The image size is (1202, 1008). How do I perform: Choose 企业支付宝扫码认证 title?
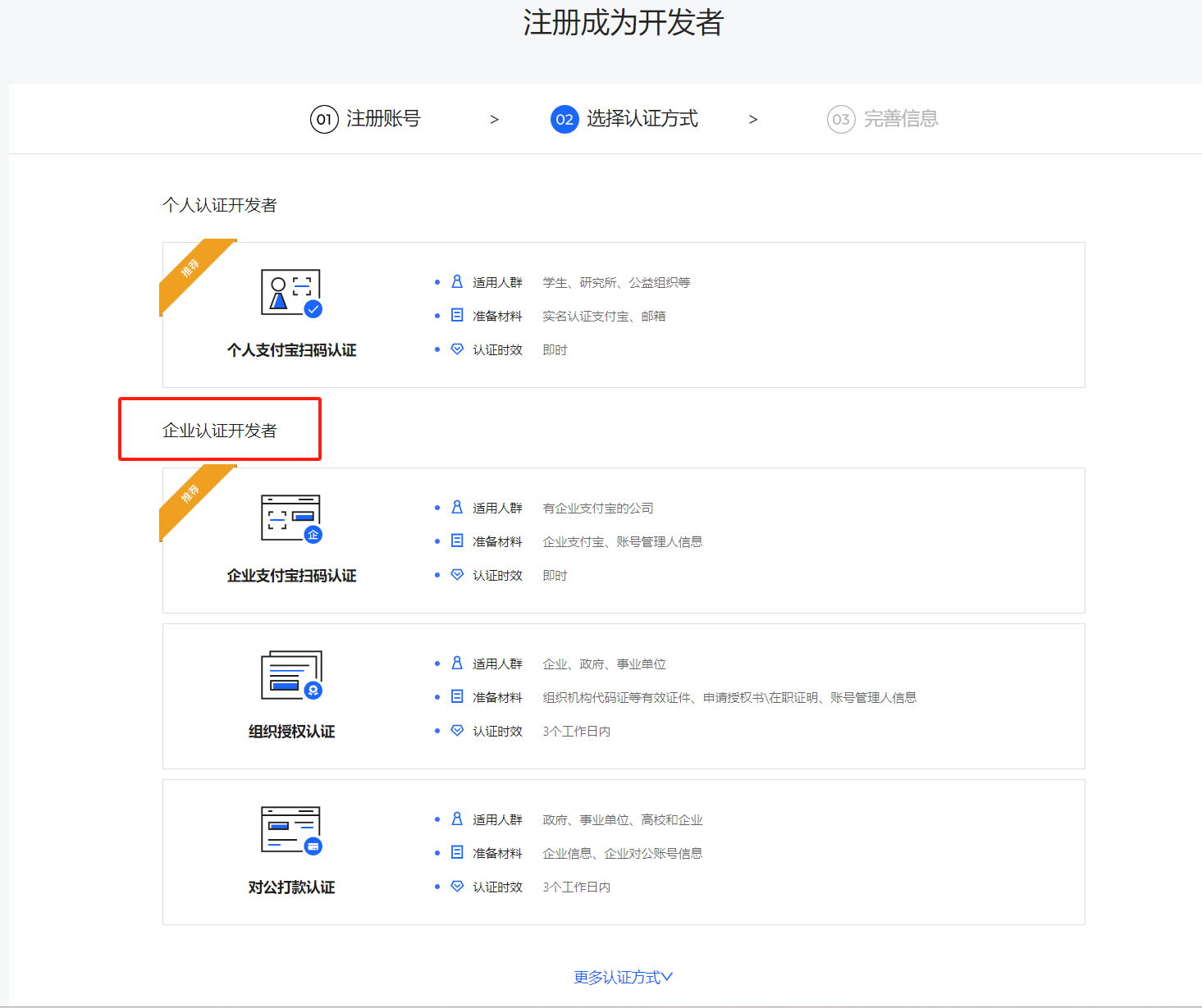(291, 576)
